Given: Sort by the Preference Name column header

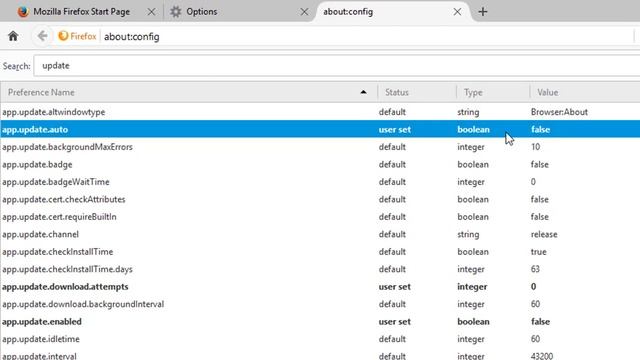Looking at the screenshot, I should point(189,92).
